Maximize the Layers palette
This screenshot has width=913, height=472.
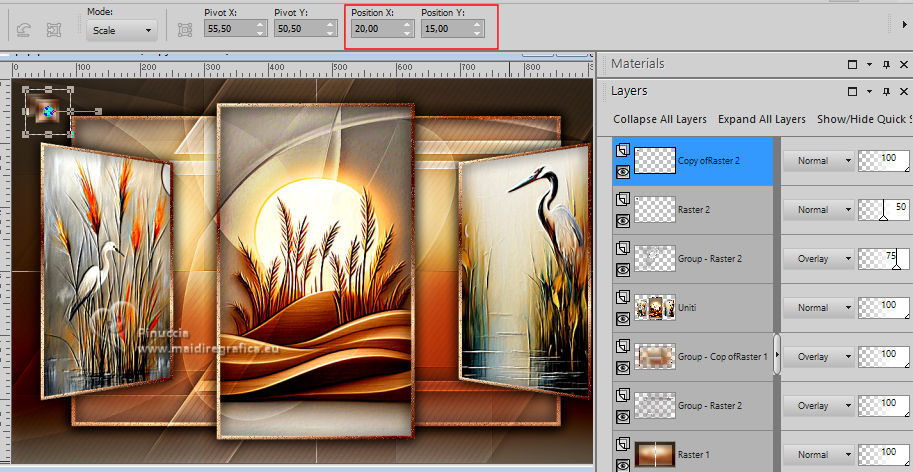(852, 91)
